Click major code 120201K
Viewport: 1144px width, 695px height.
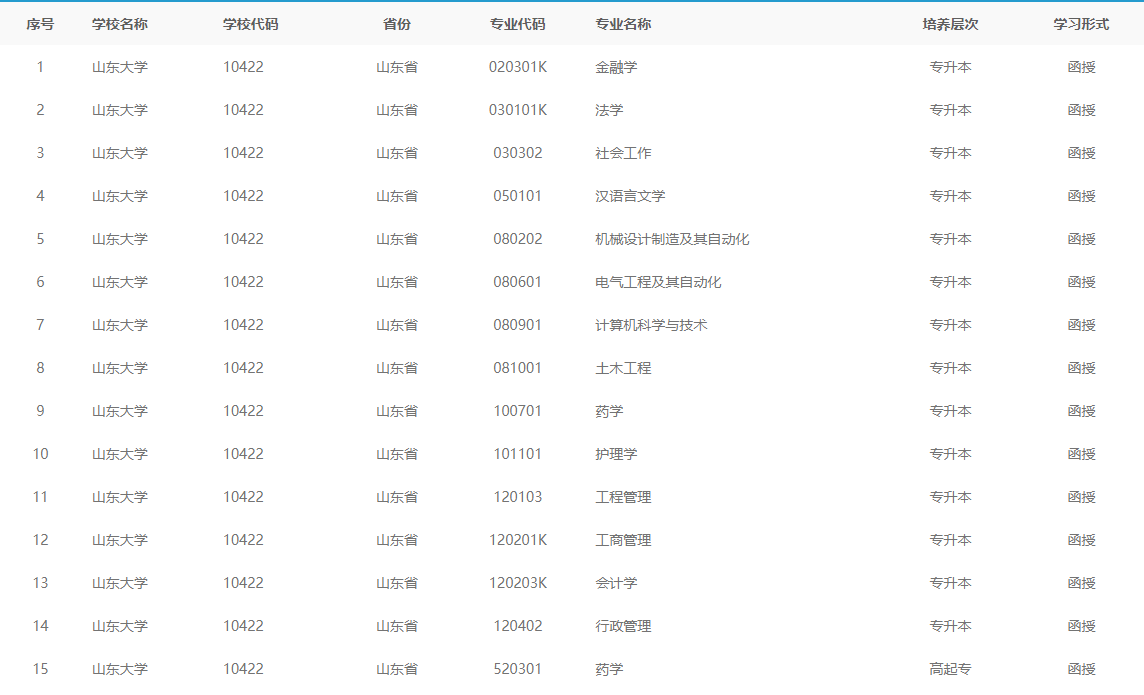tap(517, 540)
